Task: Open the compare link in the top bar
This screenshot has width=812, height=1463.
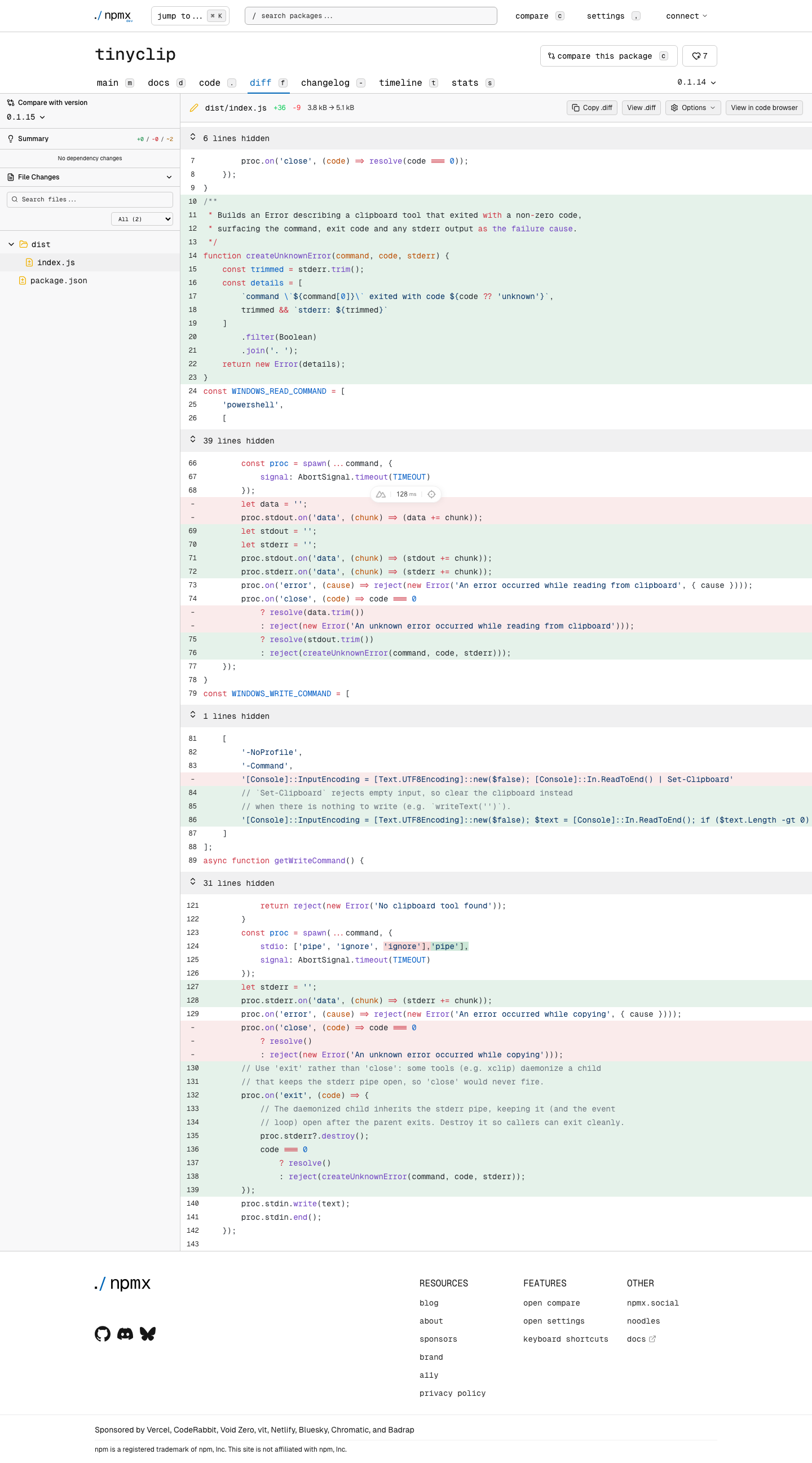Action: click(x=539, y=16)
